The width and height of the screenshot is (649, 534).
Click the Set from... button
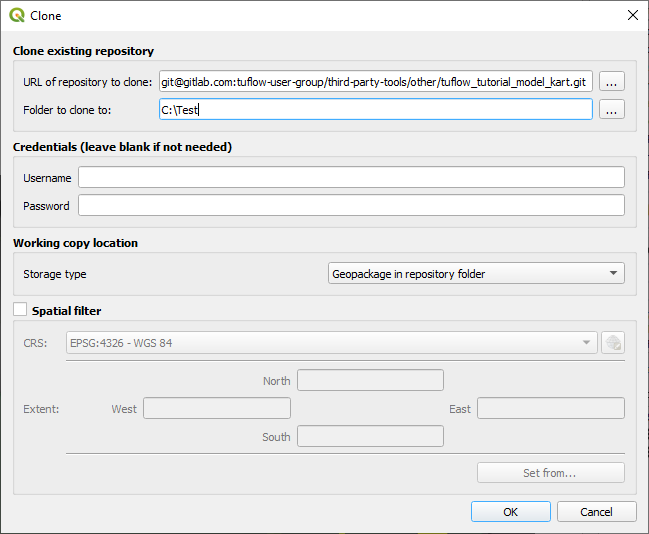550,473
